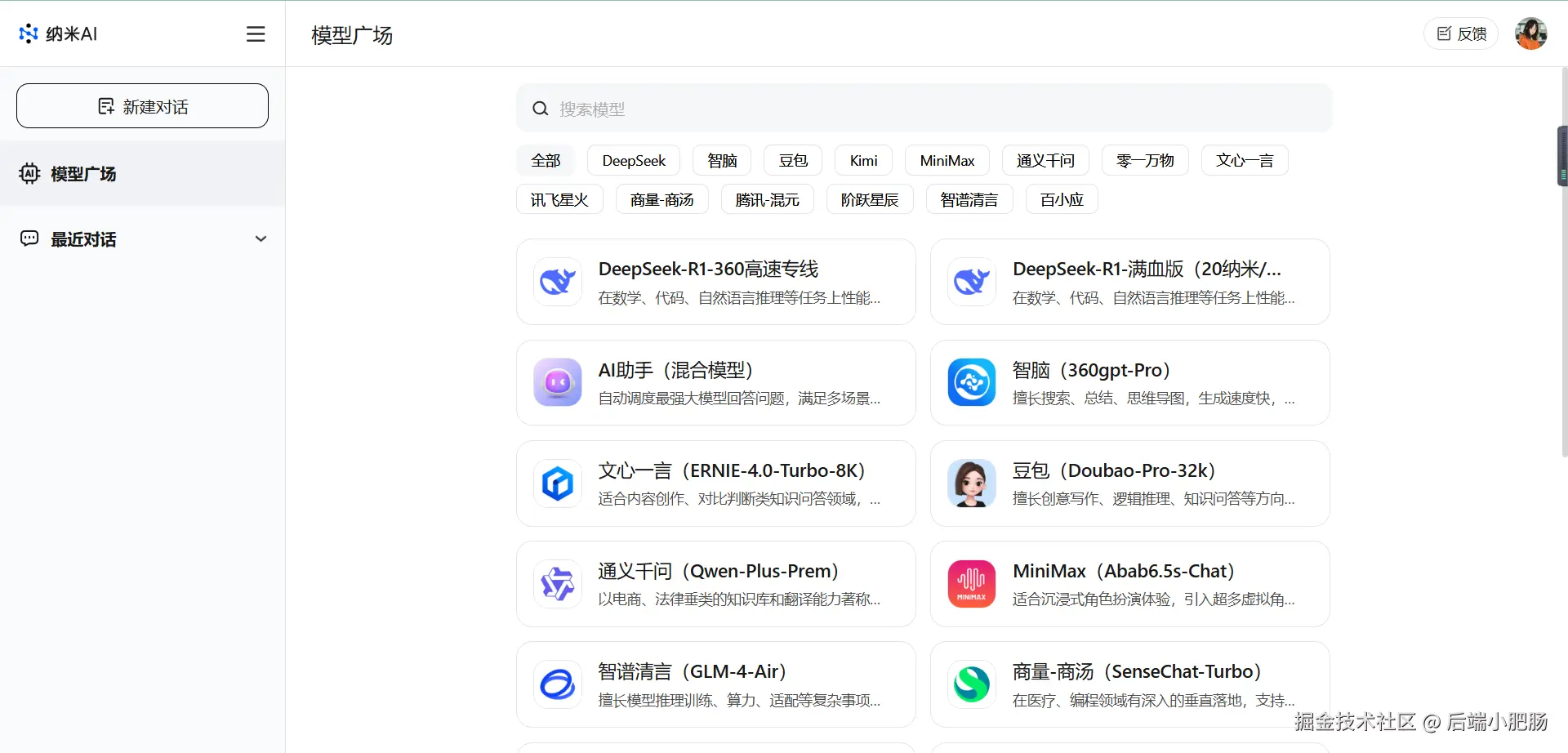The image size is (1568, 753).
Task: Click DeepSeek-R1-360高速专线 whale icon
Action: pyautogui.click(x=558, y=282)
